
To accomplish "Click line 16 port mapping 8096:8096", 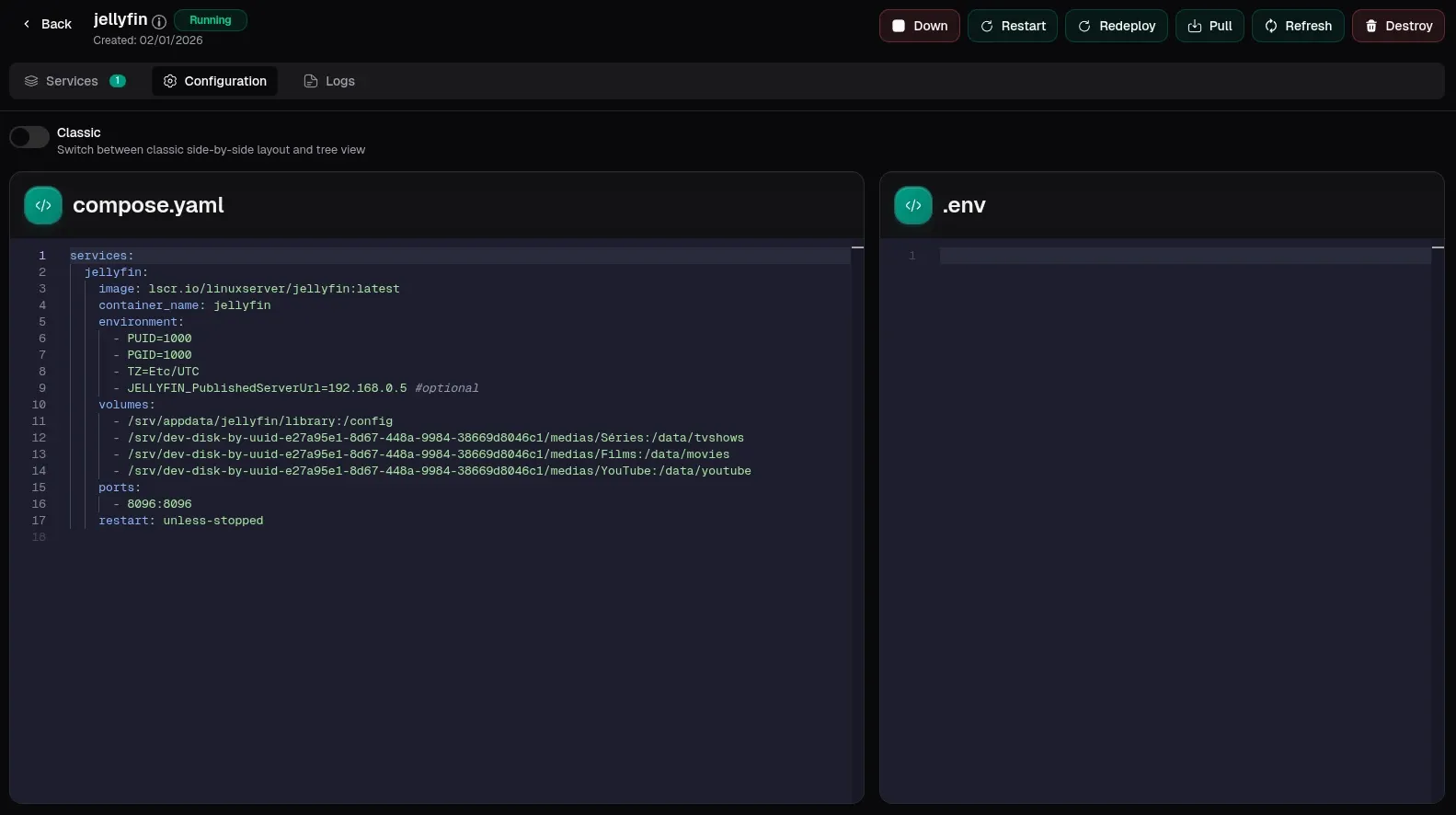I will point(159,504).
